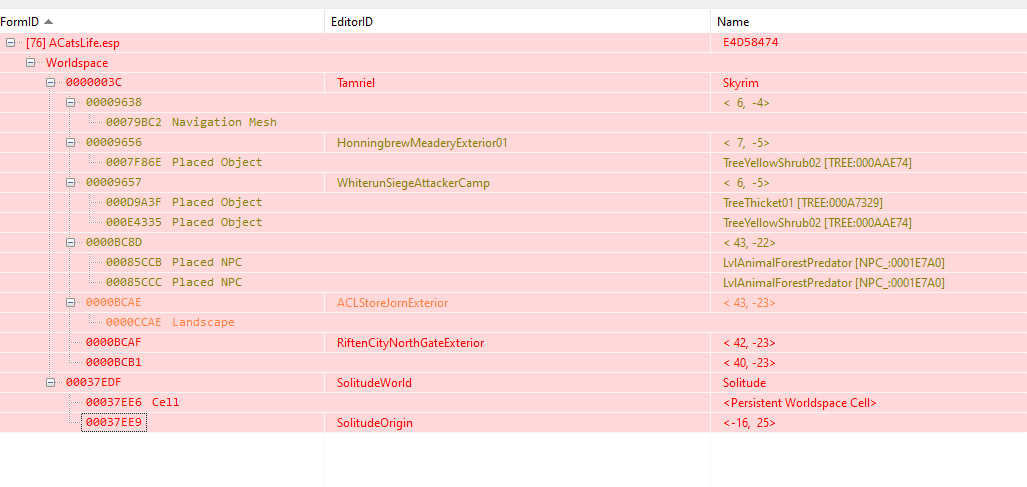Click TreeYellowShrub02 name in 0007F86E row

coord(817,163)
